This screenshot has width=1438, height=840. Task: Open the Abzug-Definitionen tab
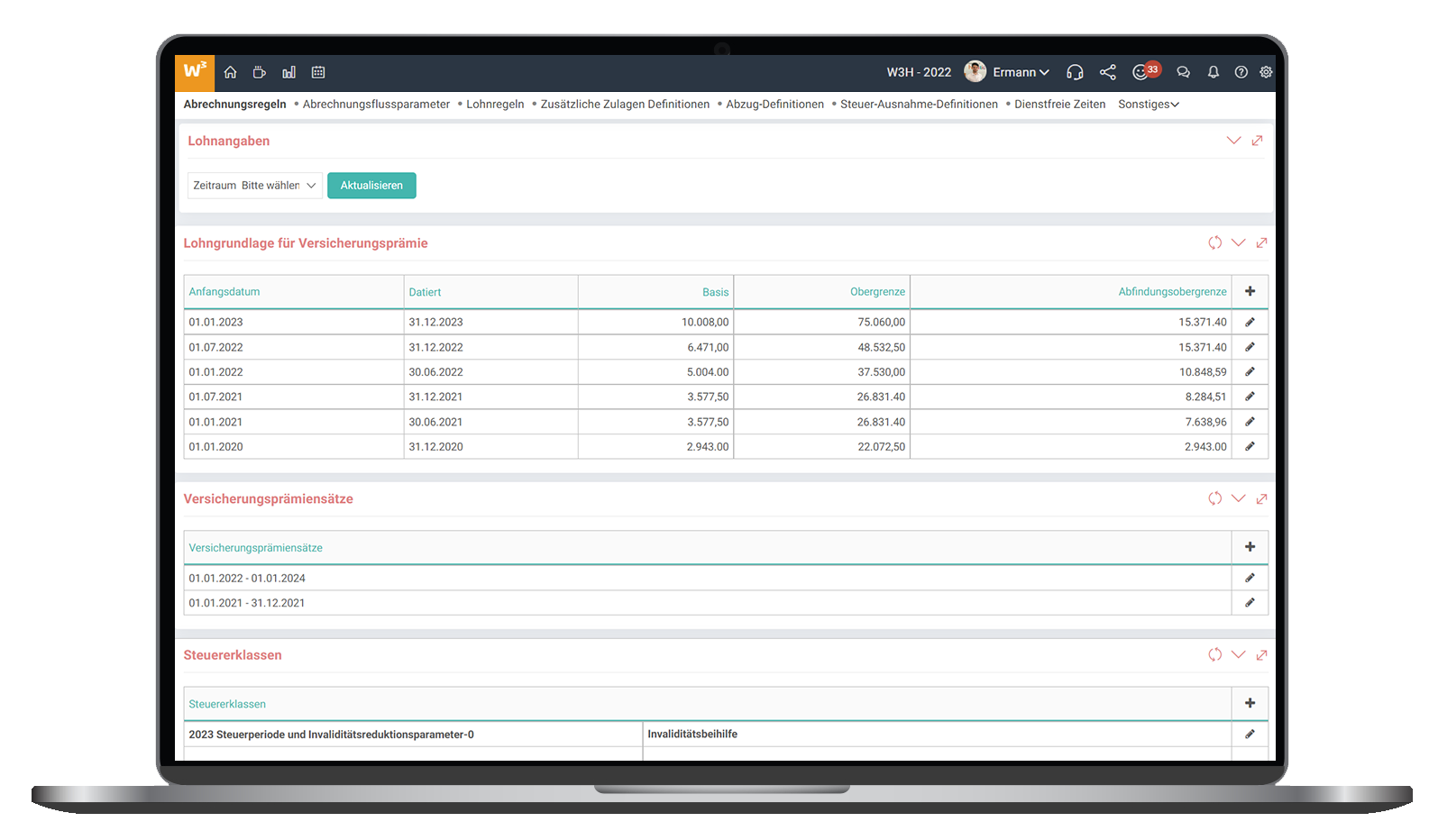(774, 105)
